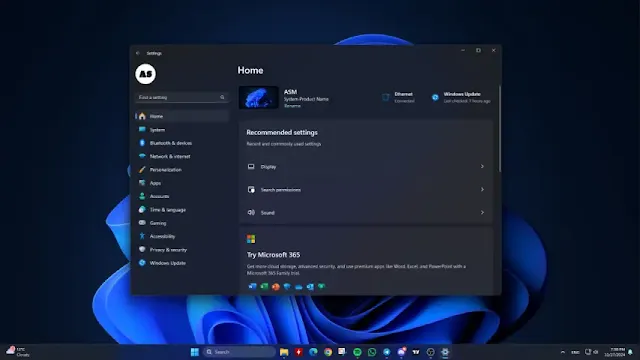Click the Ethernet network icon
The height and width of the screenshot is (360, 640).
tap(386, 97)
